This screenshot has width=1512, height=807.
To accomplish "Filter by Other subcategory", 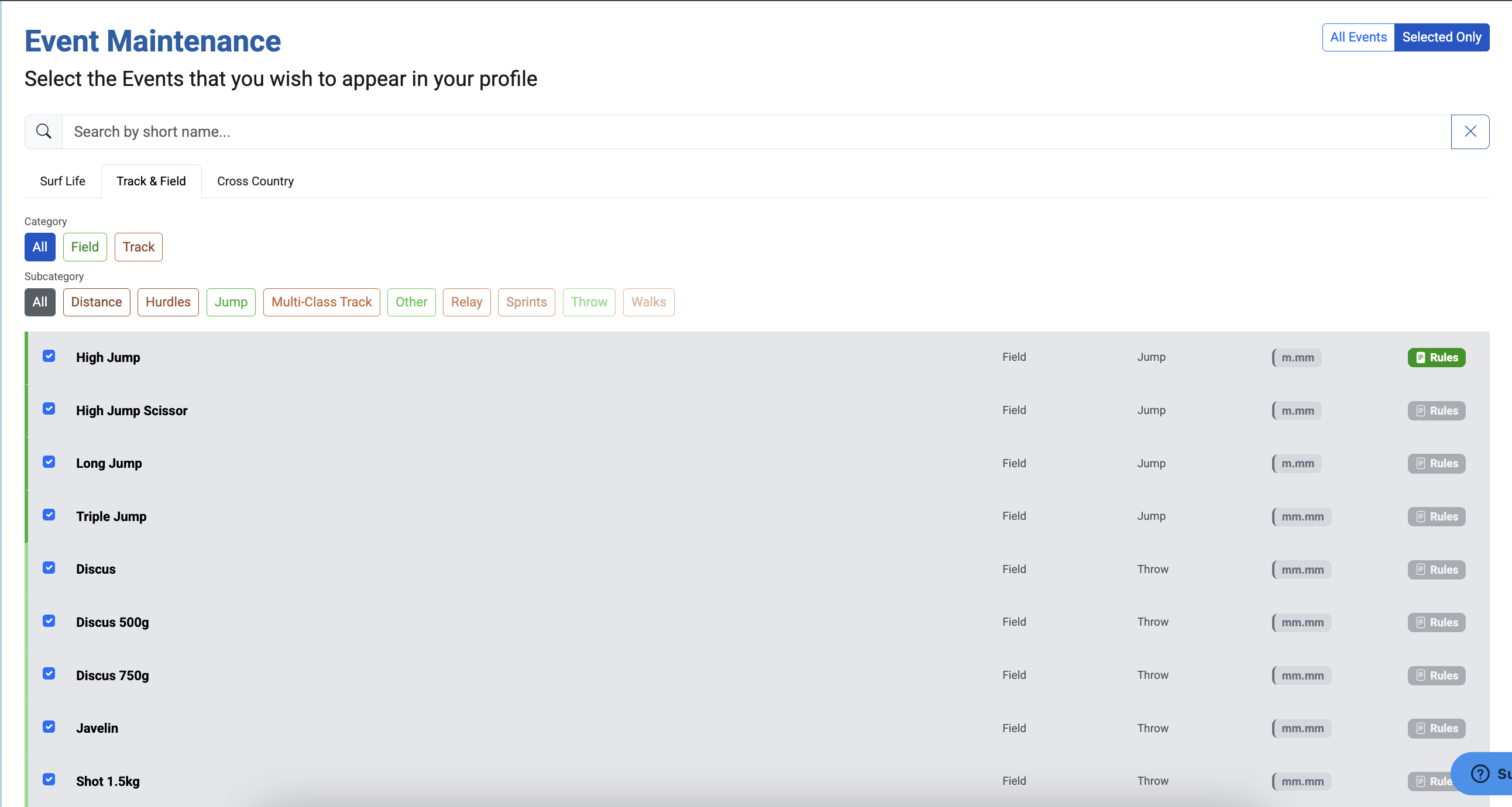I will [411, 302].
